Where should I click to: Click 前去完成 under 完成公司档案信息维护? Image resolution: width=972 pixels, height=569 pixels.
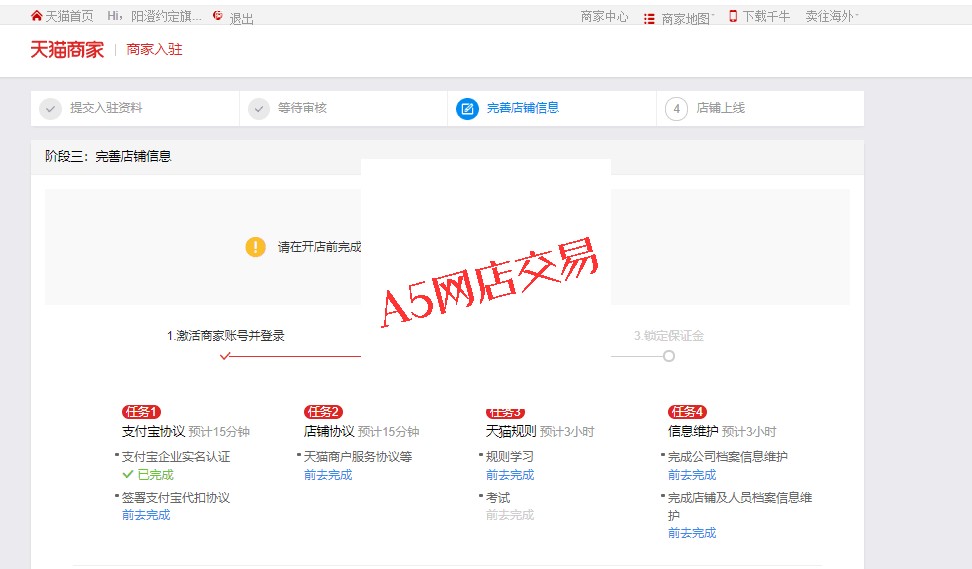point(692,475)
